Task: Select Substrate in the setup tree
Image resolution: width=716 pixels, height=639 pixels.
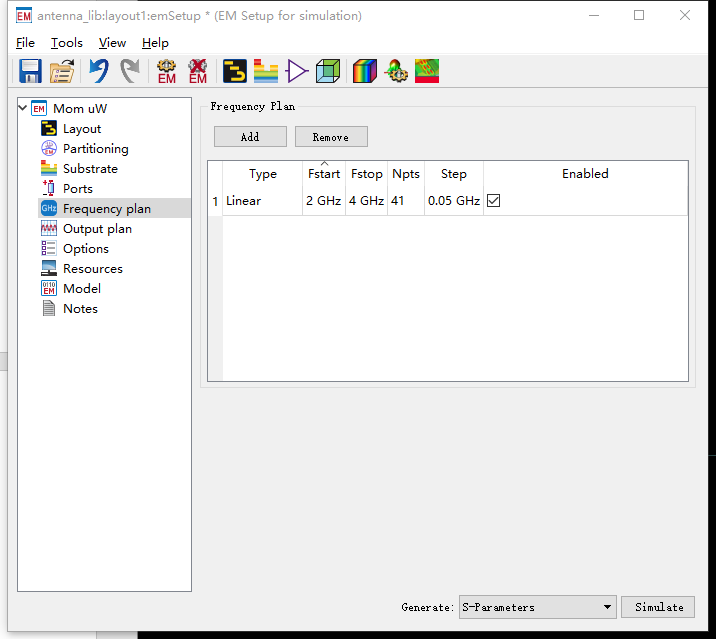Action: coord(90,169)
